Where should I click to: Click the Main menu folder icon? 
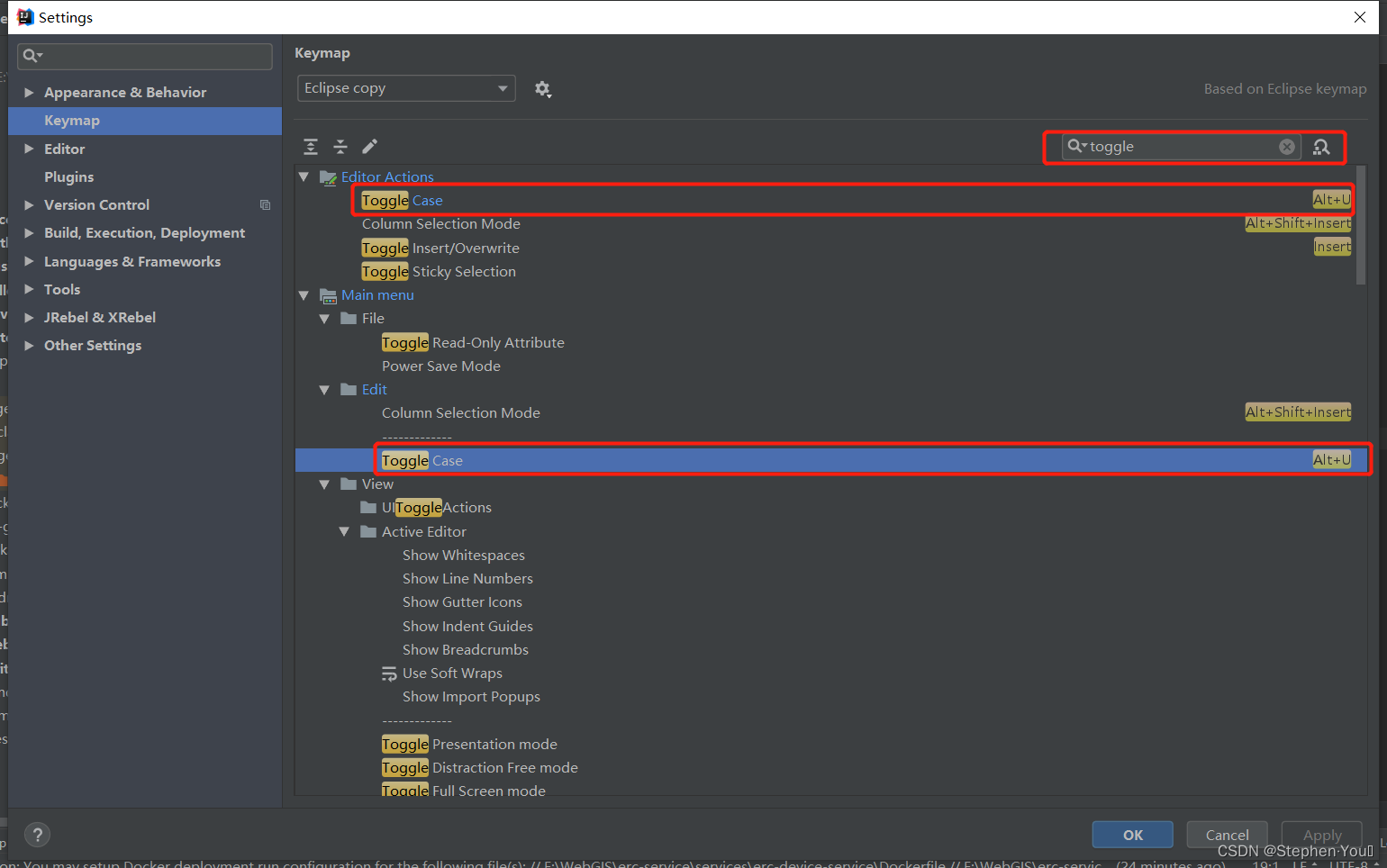[329, 295]
